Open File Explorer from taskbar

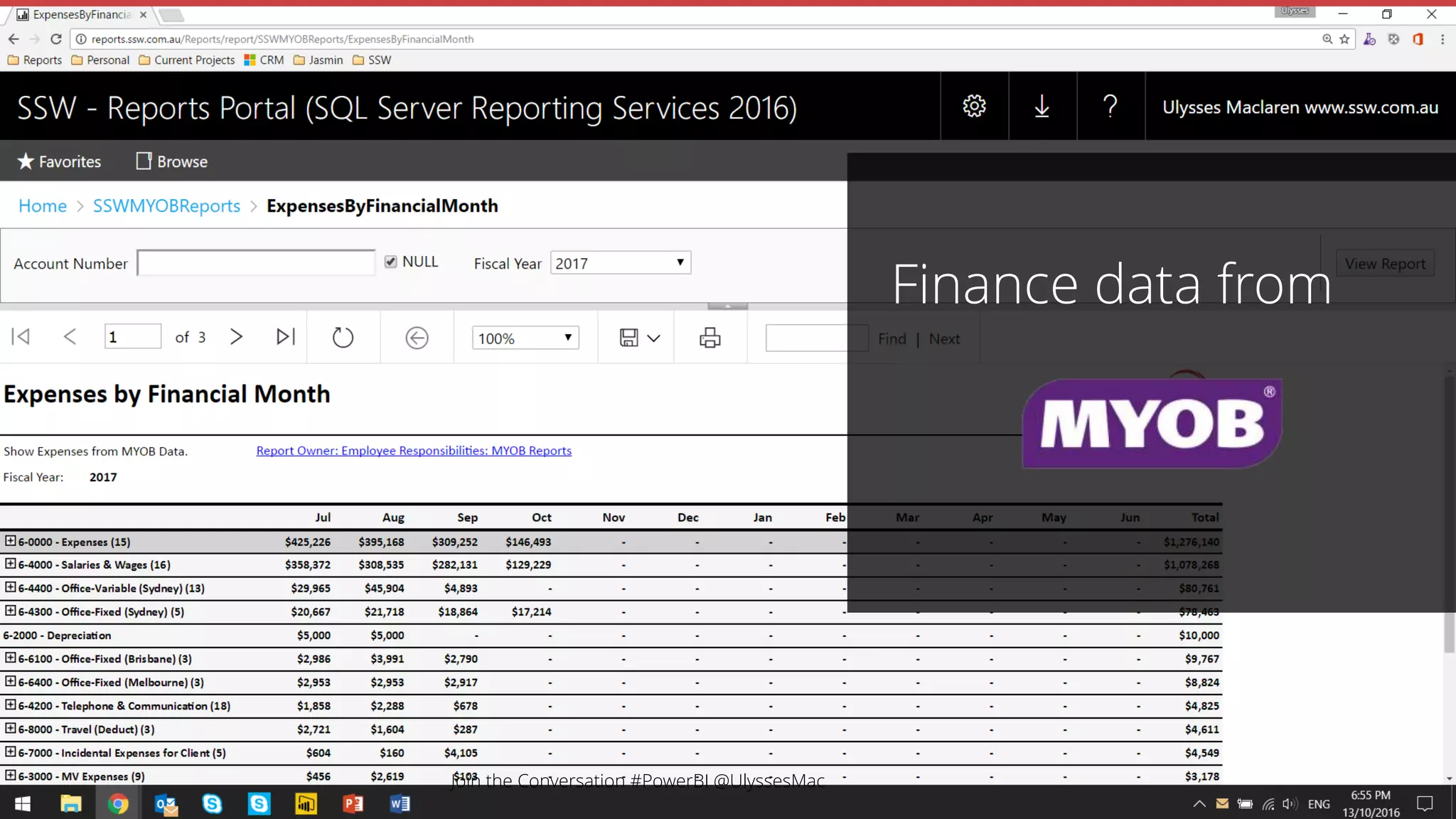coord(70,803)
